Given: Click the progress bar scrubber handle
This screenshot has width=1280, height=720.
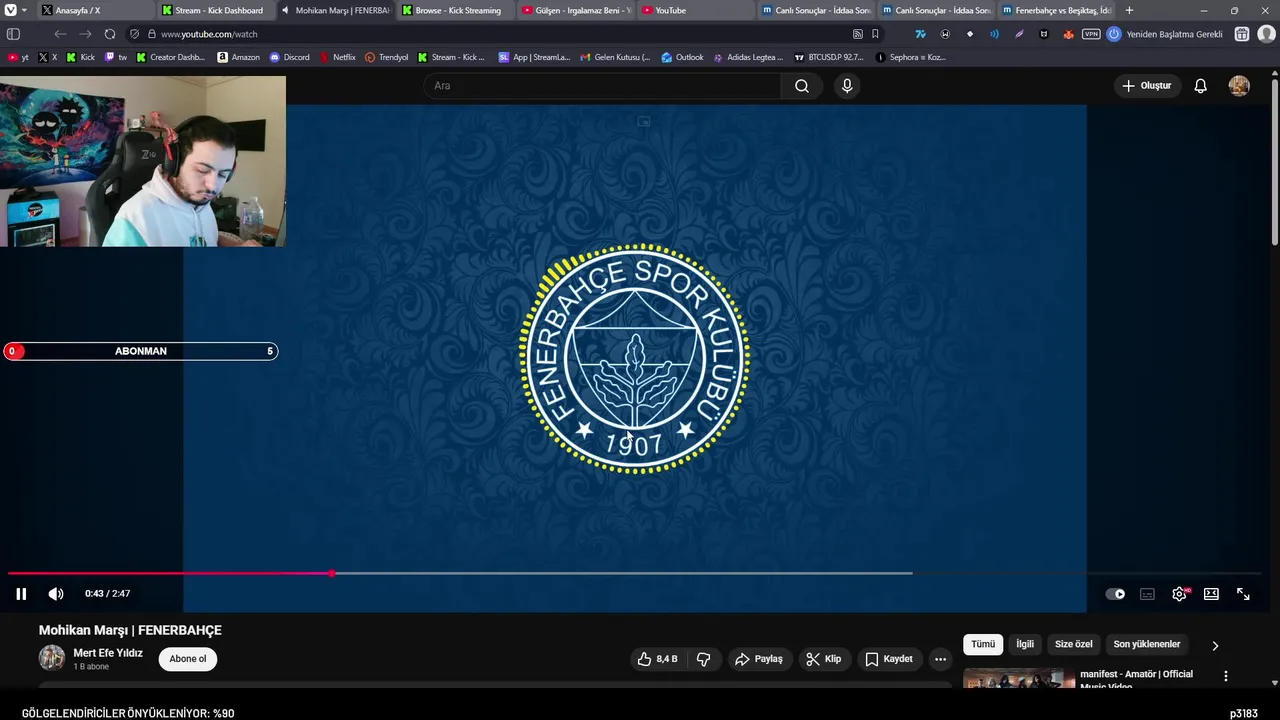Looking at the screenshot, I should [x=332, y=573].
